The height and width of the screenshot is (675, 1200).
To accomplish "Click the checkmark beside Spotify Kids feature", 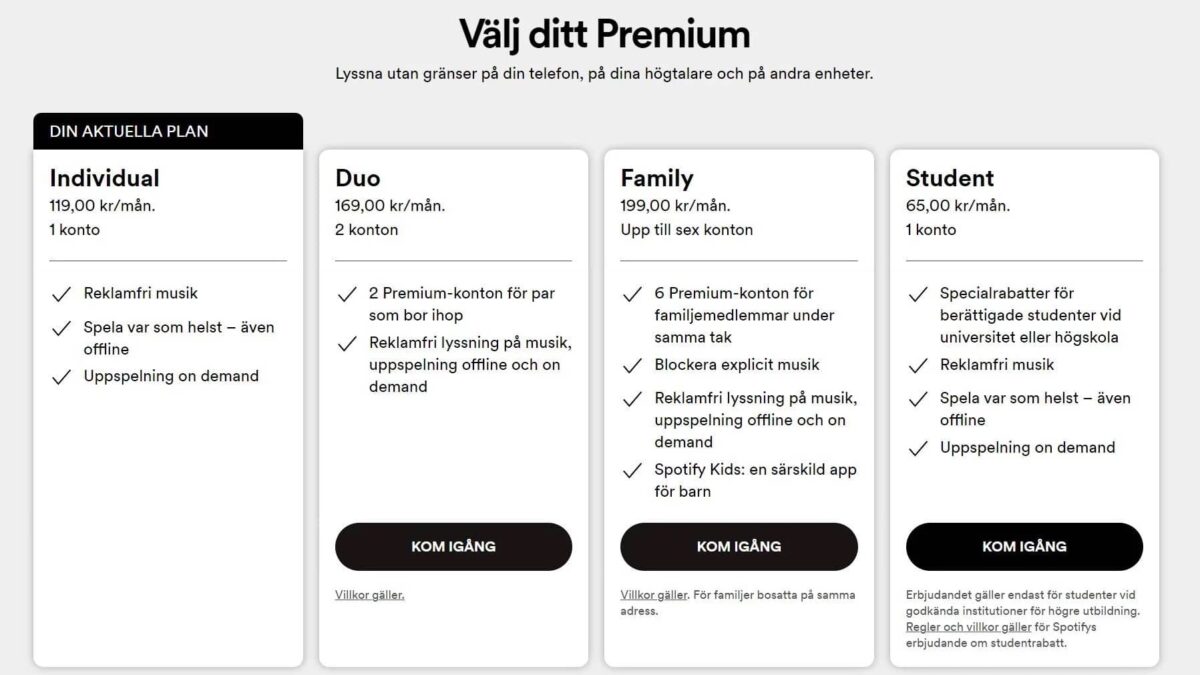I will coord(631,470).
